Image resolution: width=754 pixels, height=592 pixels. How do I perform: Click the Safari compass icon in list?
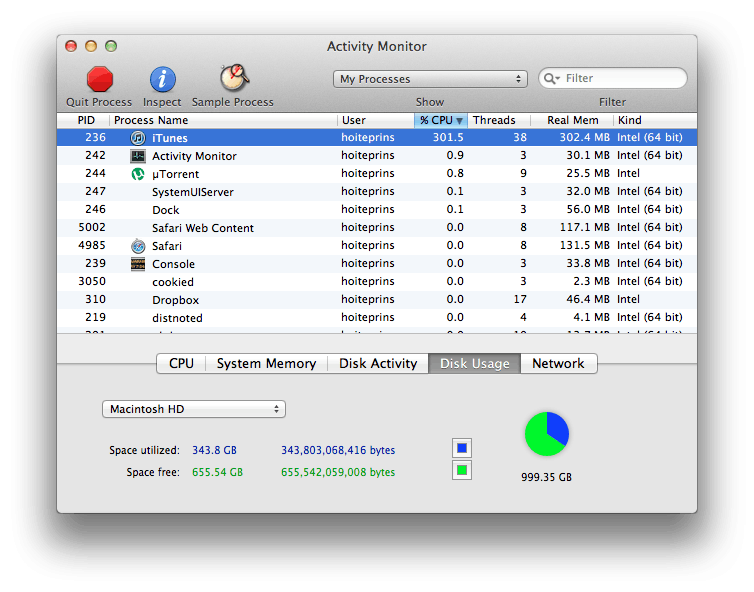pos(138,246)
